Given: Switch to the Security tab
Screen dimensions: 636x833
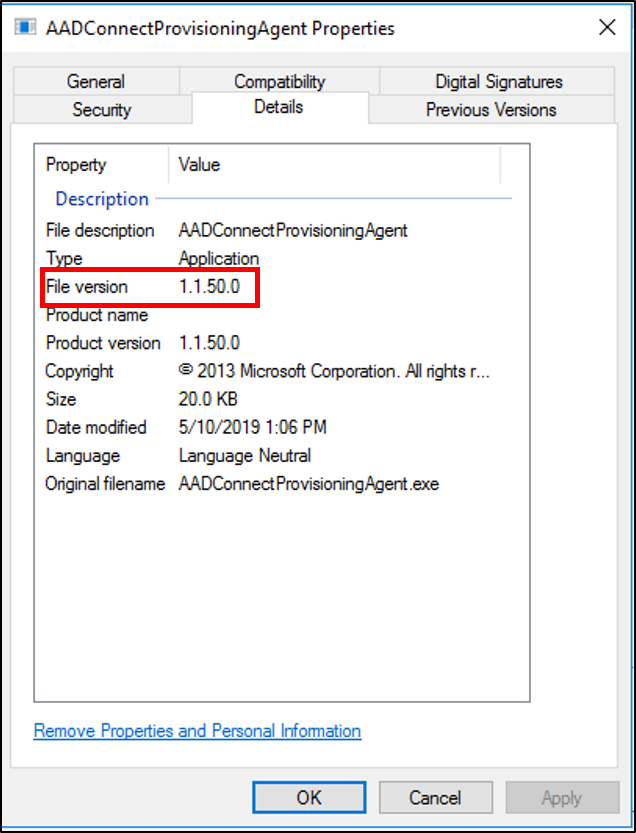Looking at the screenshot, I should (x=101, y=110).
